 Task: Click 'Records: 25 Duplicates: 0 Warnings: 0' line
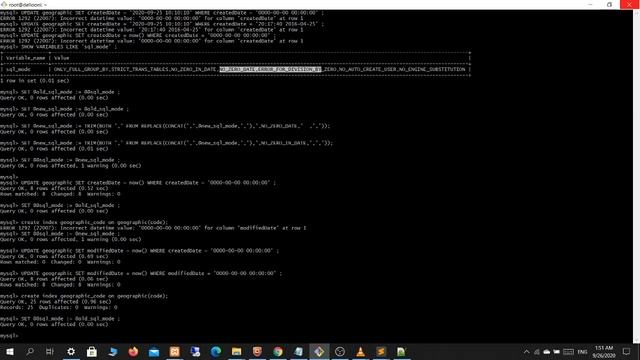58,307
